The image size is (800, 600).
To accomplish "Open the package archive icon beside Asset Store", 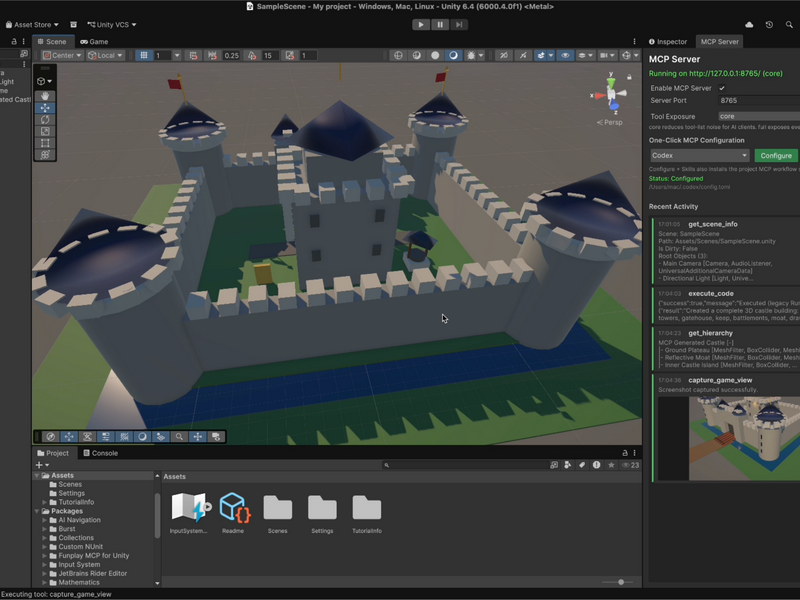I will coord(73,24).
